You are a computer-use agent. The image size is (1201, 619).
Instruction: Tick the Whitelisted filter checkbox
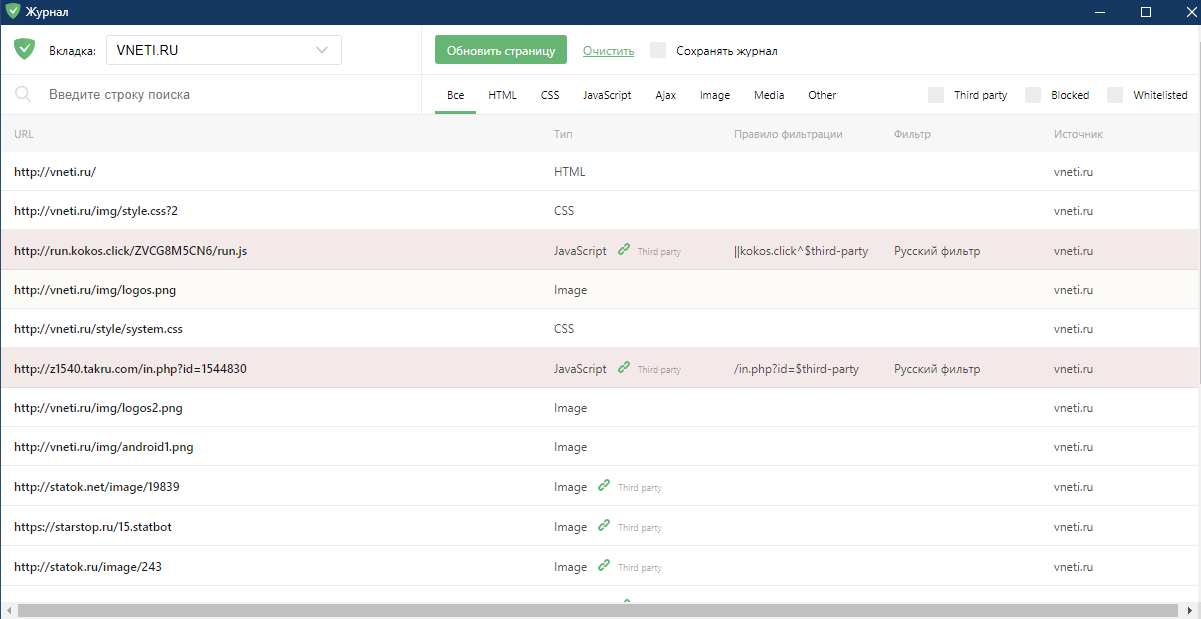click(x=1115, y=95)
